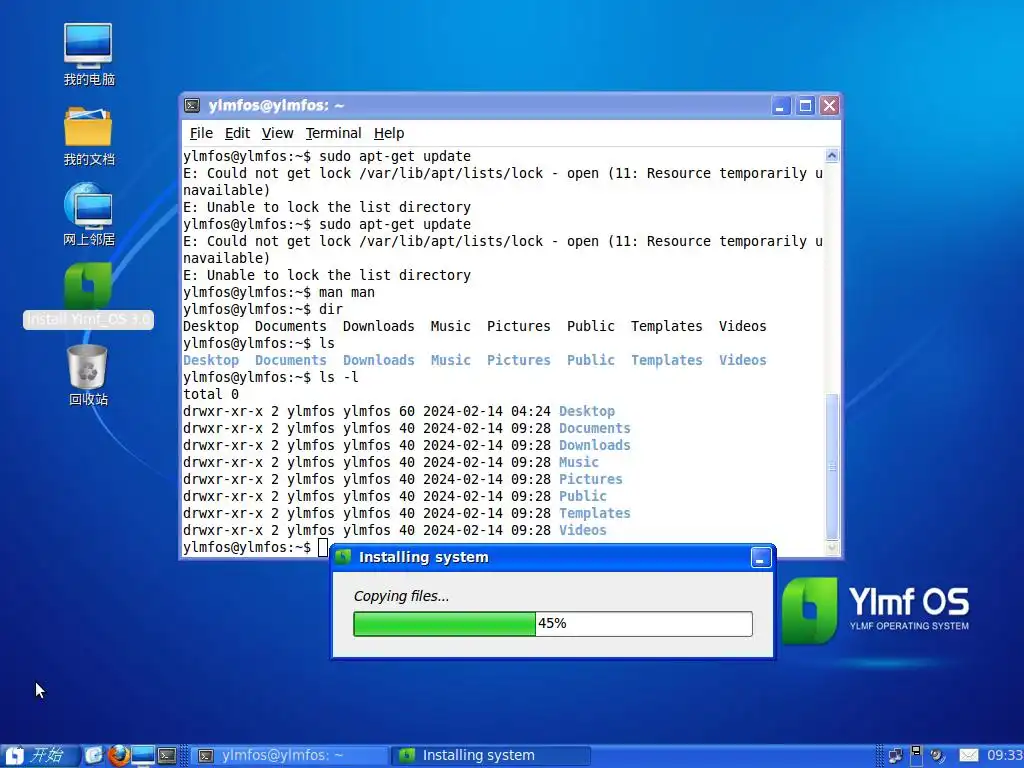This screenshot has width=1024, height=768.
Task: Click blue Templates in the ls output row
Action: (x=666, y=360)
